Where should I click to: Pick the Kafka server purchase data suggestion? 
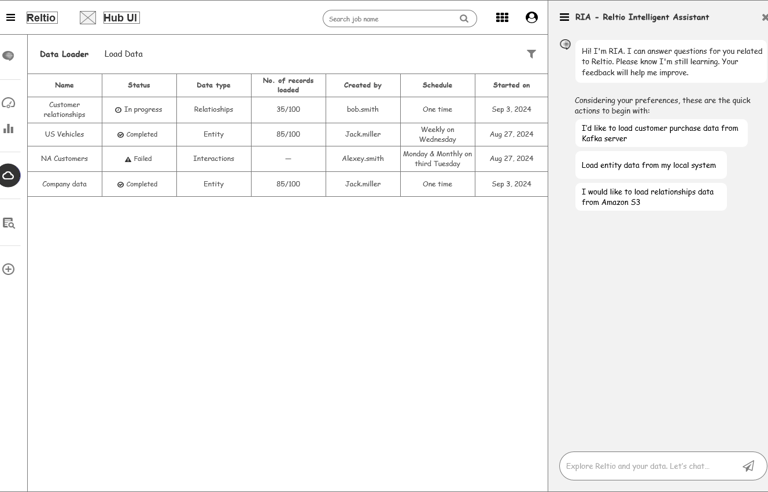(660, 133)
